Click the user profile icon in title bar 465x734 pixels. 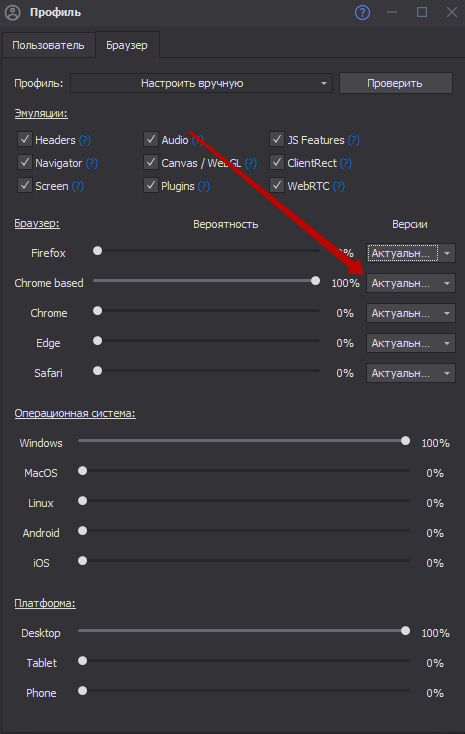13,13
